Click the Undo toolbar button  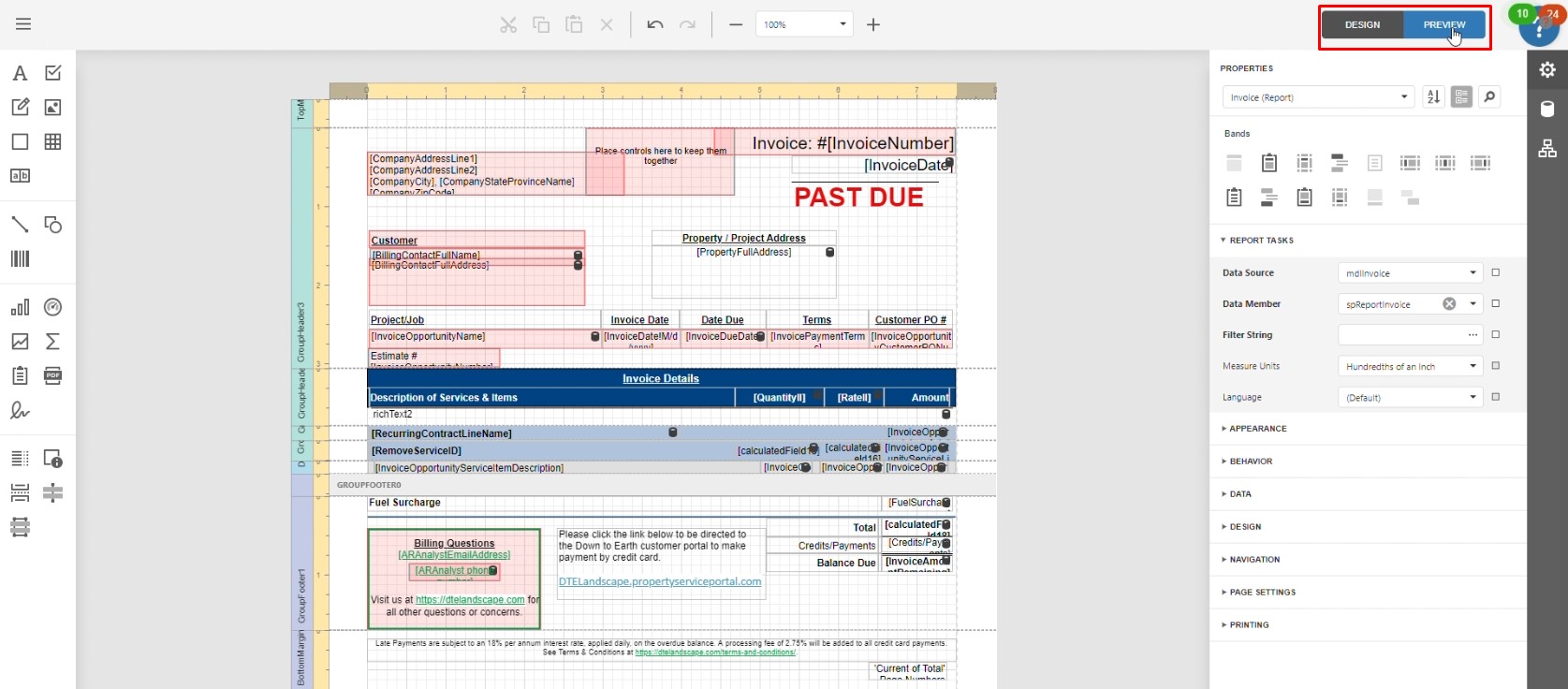click(655, 24)
